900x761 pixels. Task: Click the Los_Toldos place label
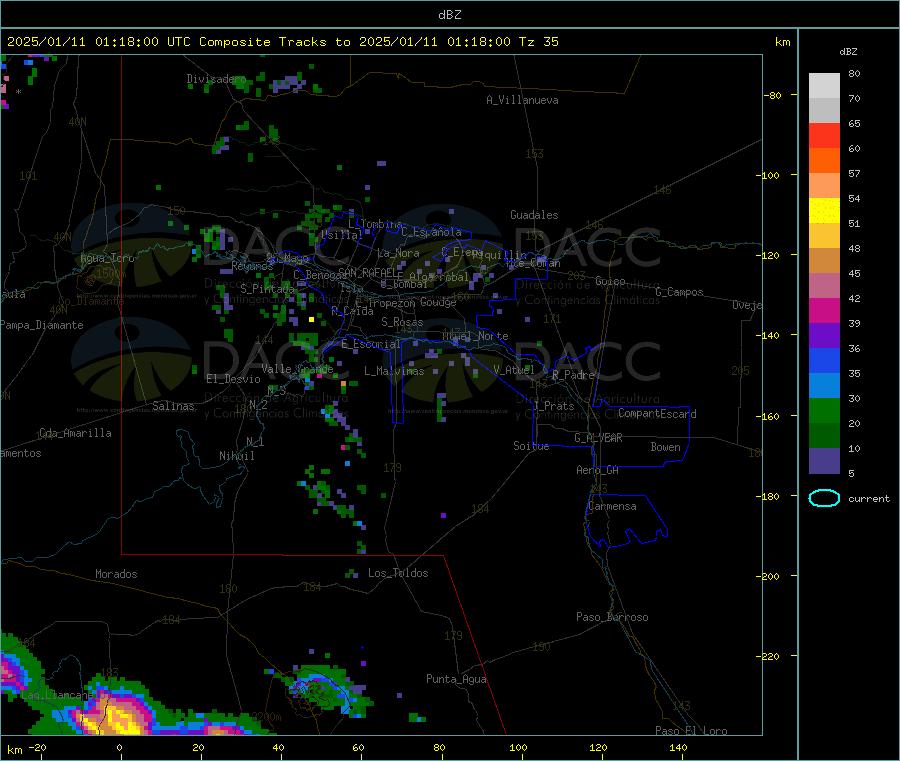[x=398, y=573]
